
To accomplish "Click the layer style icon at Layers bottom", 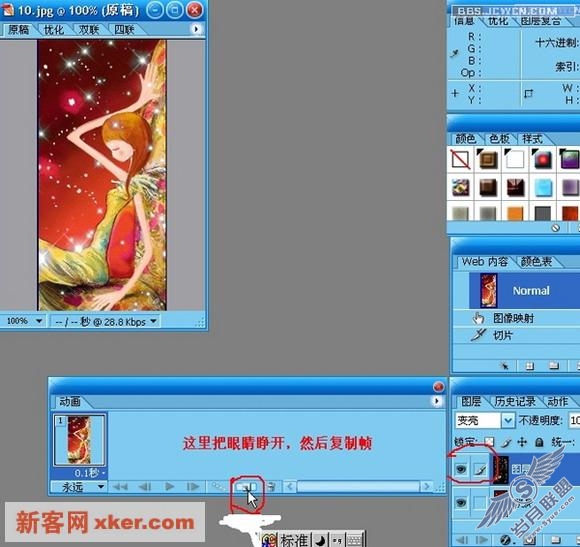I will 505,540.
